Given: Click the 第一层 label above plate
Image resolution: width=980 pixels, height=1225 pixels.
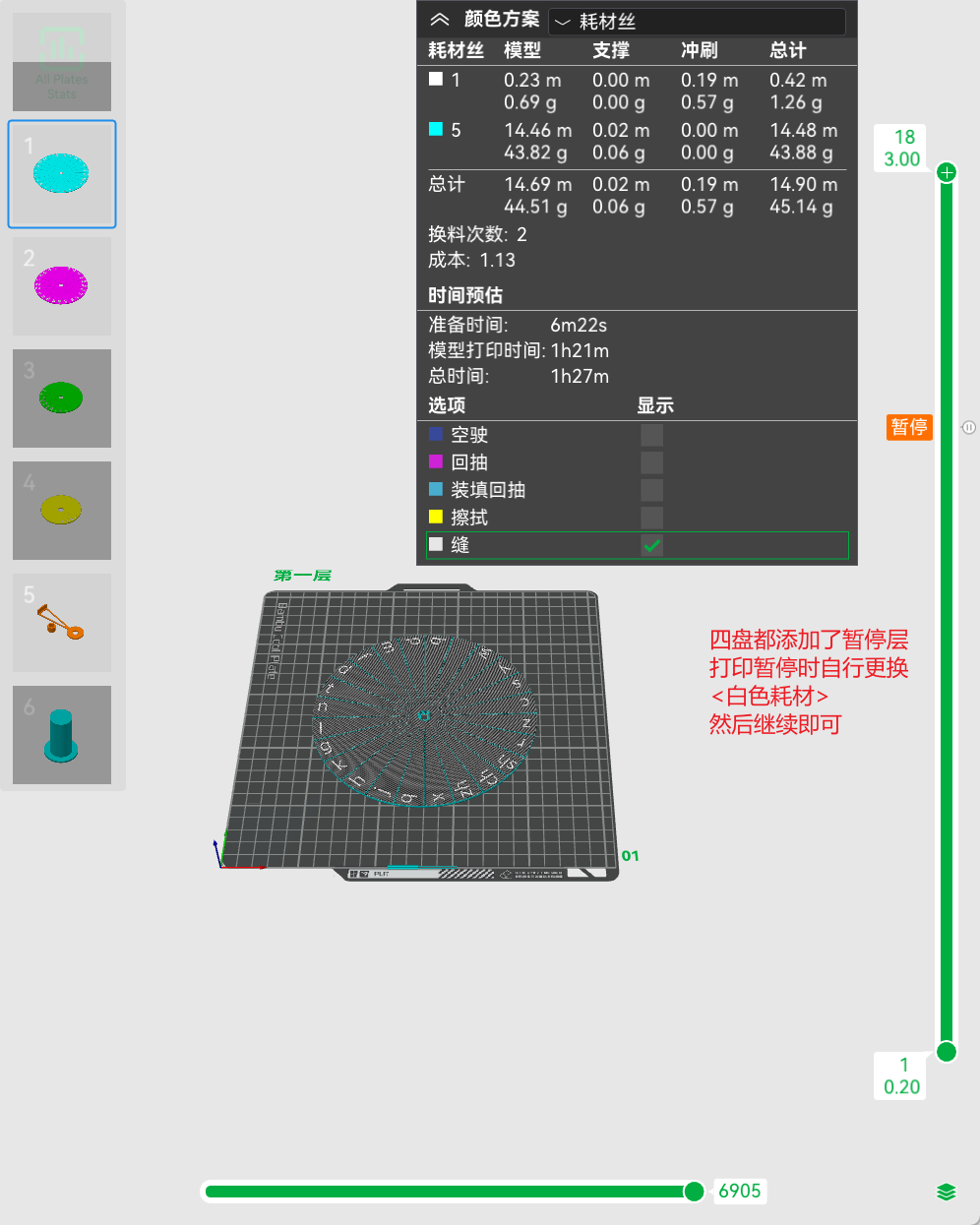Looking at the screenshot, I should point(302,576).
